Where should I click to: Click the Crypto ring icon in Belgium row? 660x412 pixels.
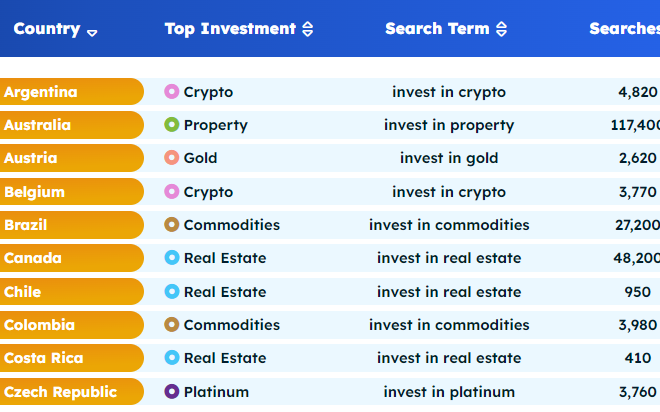[171, 192]
